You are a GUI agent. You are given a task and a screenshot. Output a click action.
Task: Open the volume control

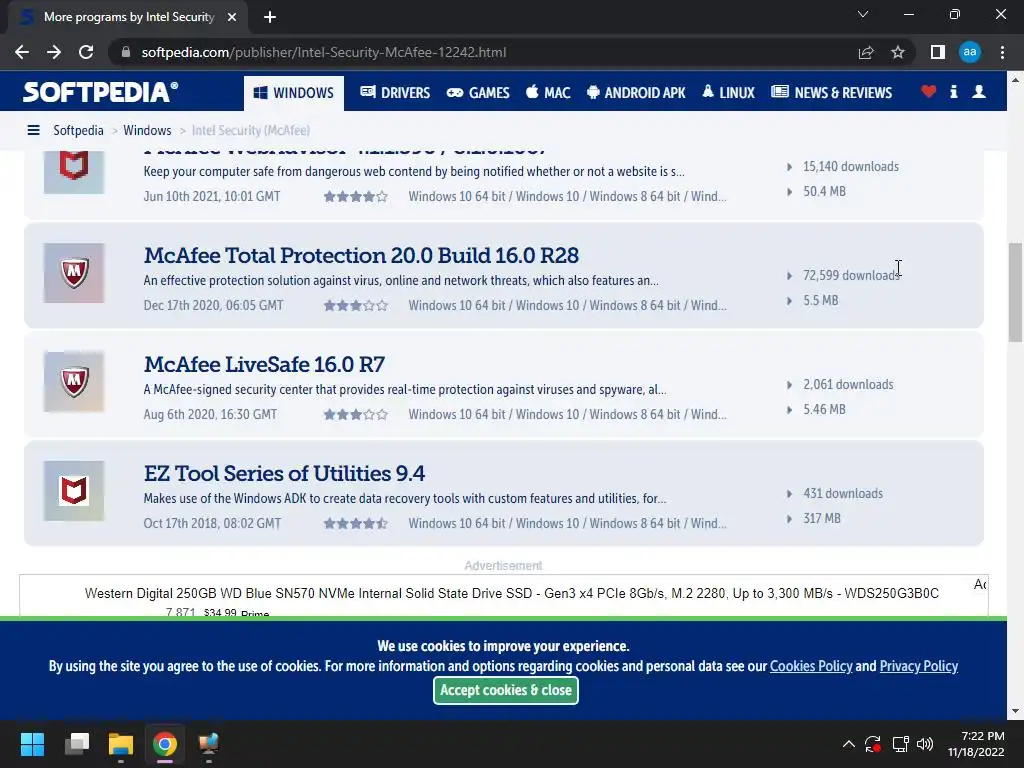tap(925, 744)
